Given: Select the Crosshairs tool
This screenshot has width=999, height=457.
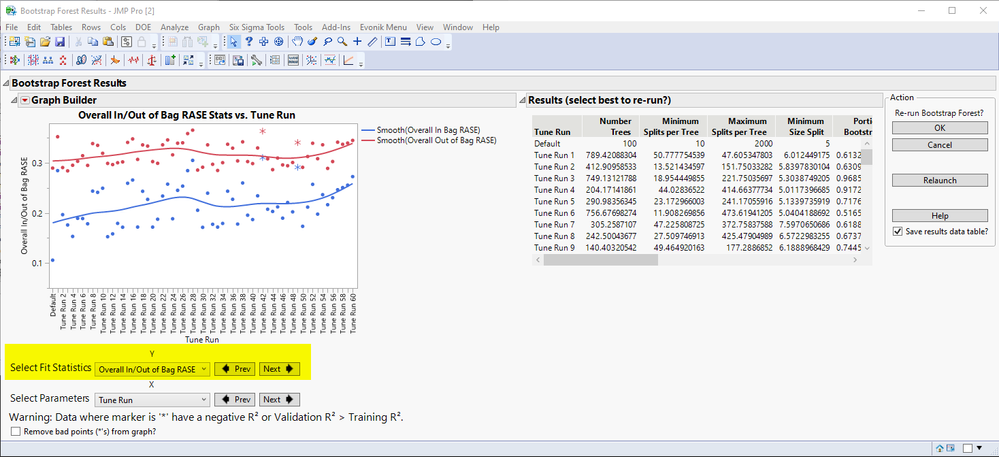Looking at the screenshot, I should (x=357, y=42).
